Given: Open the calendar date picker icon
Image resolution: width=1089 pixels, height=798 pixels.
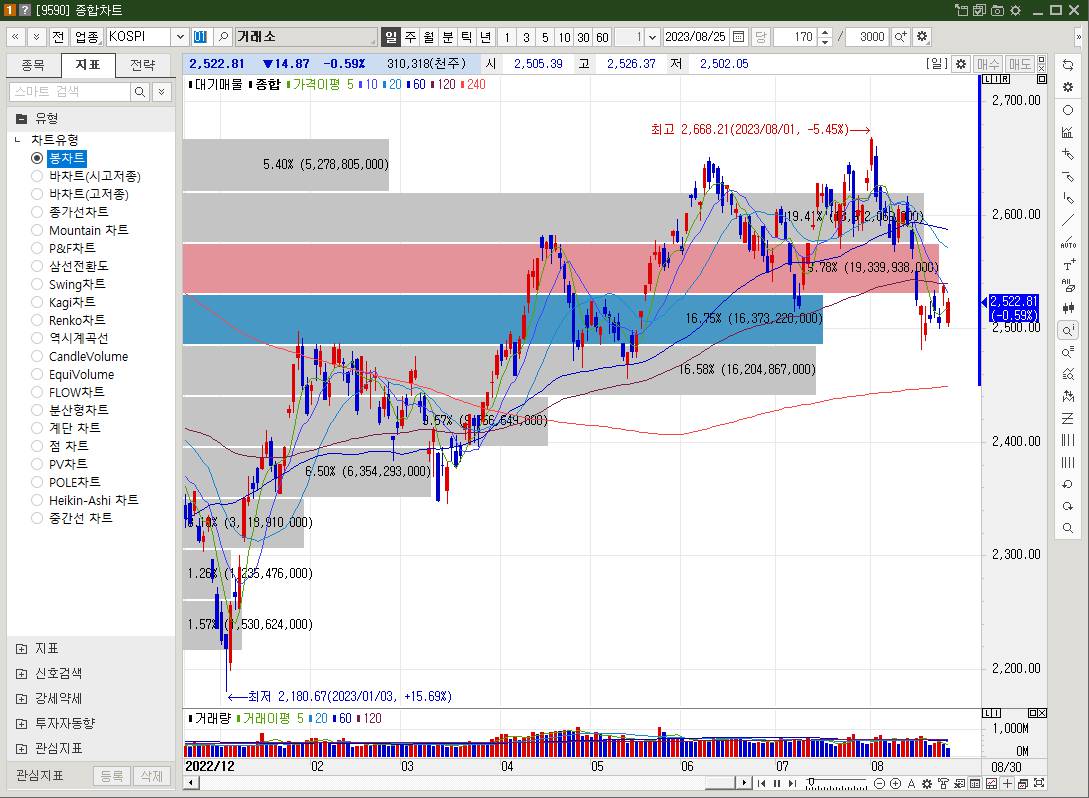Looking at the screenshot, I should click(739, 37).
